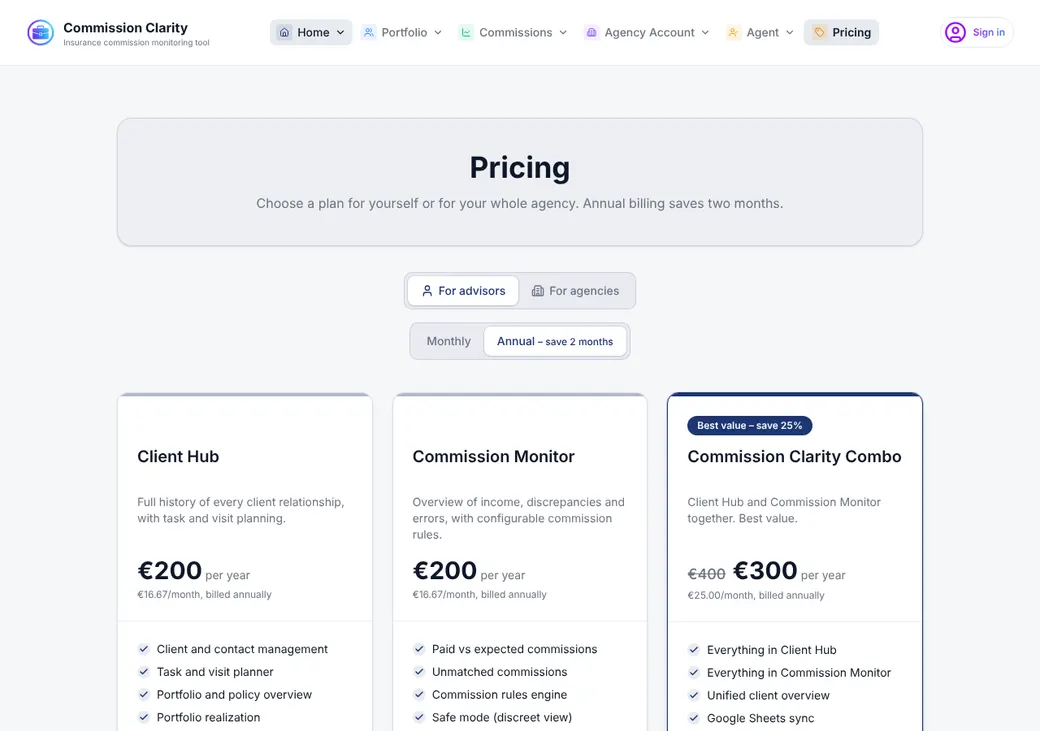
Task: Click the Pricing tag icon
Action: (x=819, y=33)
